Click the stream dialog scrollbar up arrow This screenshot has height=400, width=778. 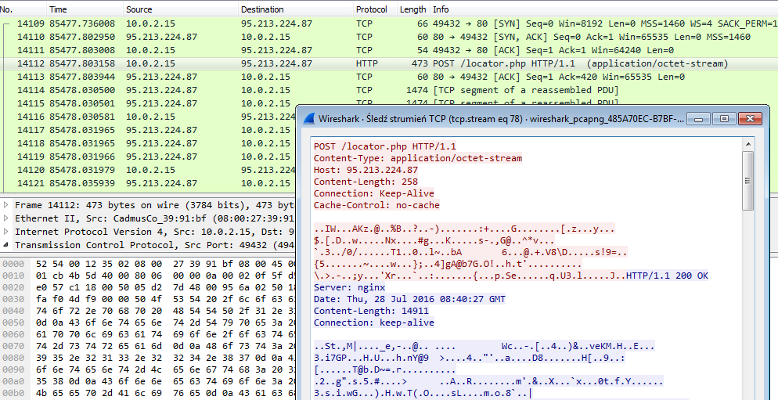click(x=748, y=146)
